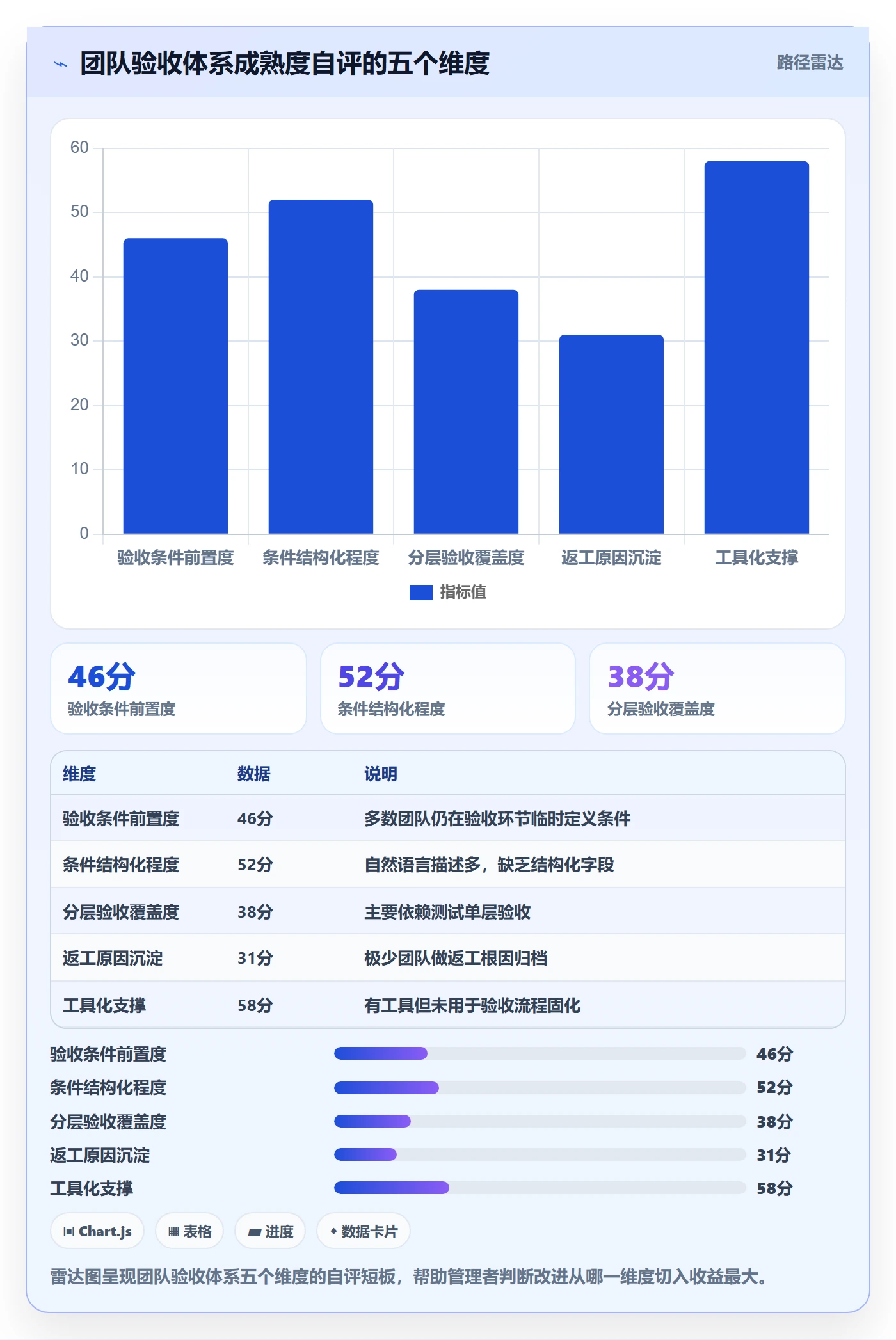This screenshot has width=896, height=1340.
Task: Click the 表格 tag chip
Action: [x=189, y=1231]
